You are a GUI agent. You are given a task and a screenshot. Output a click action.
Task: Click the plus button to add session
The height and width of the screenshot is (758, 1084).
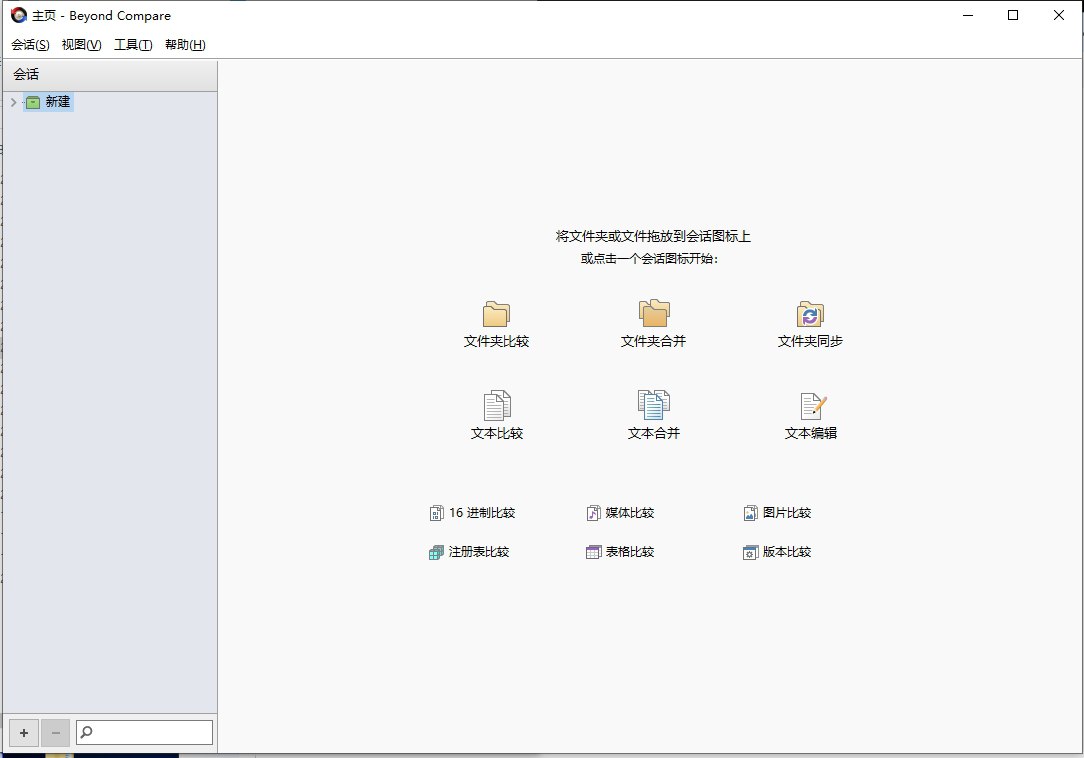pyautogui.click(x=24, y=732)
